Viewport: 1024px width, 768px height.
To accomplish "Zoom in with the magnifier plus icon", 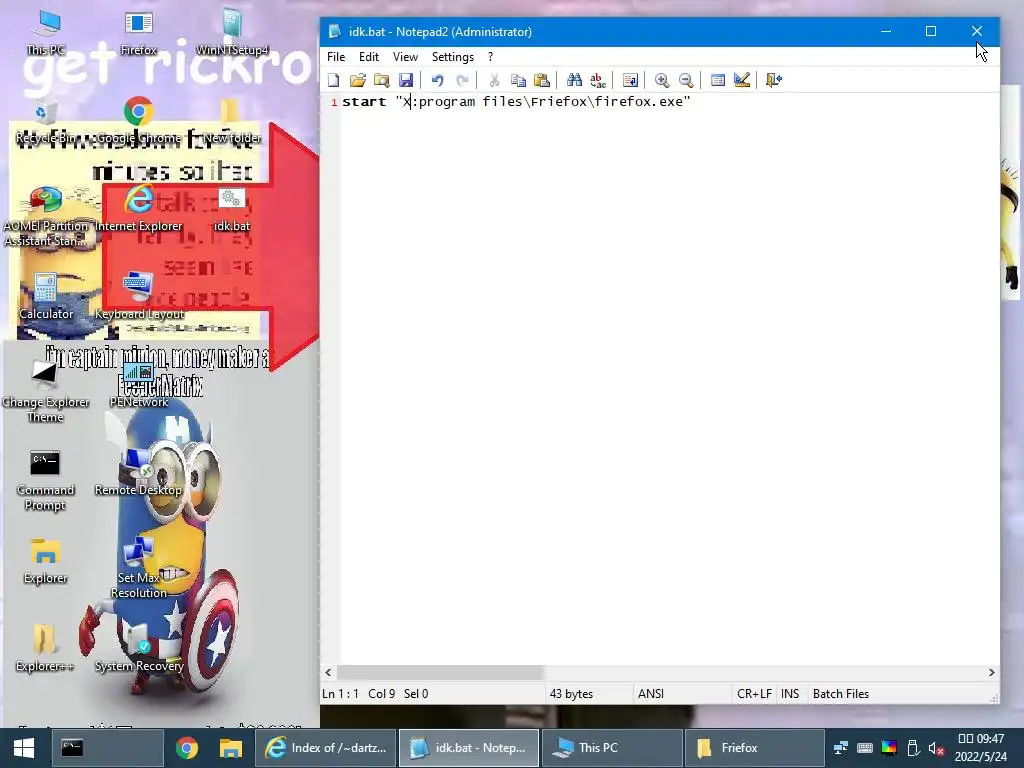I will point(662,80).
